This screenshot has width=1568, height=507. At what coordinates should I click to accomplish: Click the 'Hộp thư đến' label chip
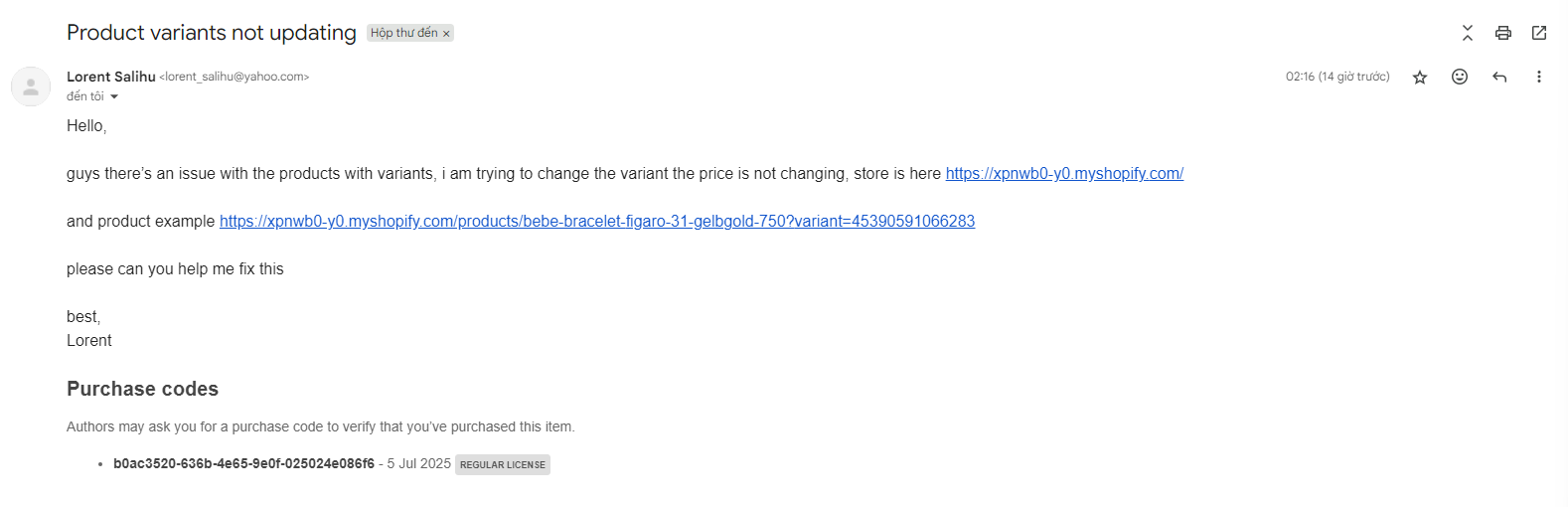pos(403,33)
